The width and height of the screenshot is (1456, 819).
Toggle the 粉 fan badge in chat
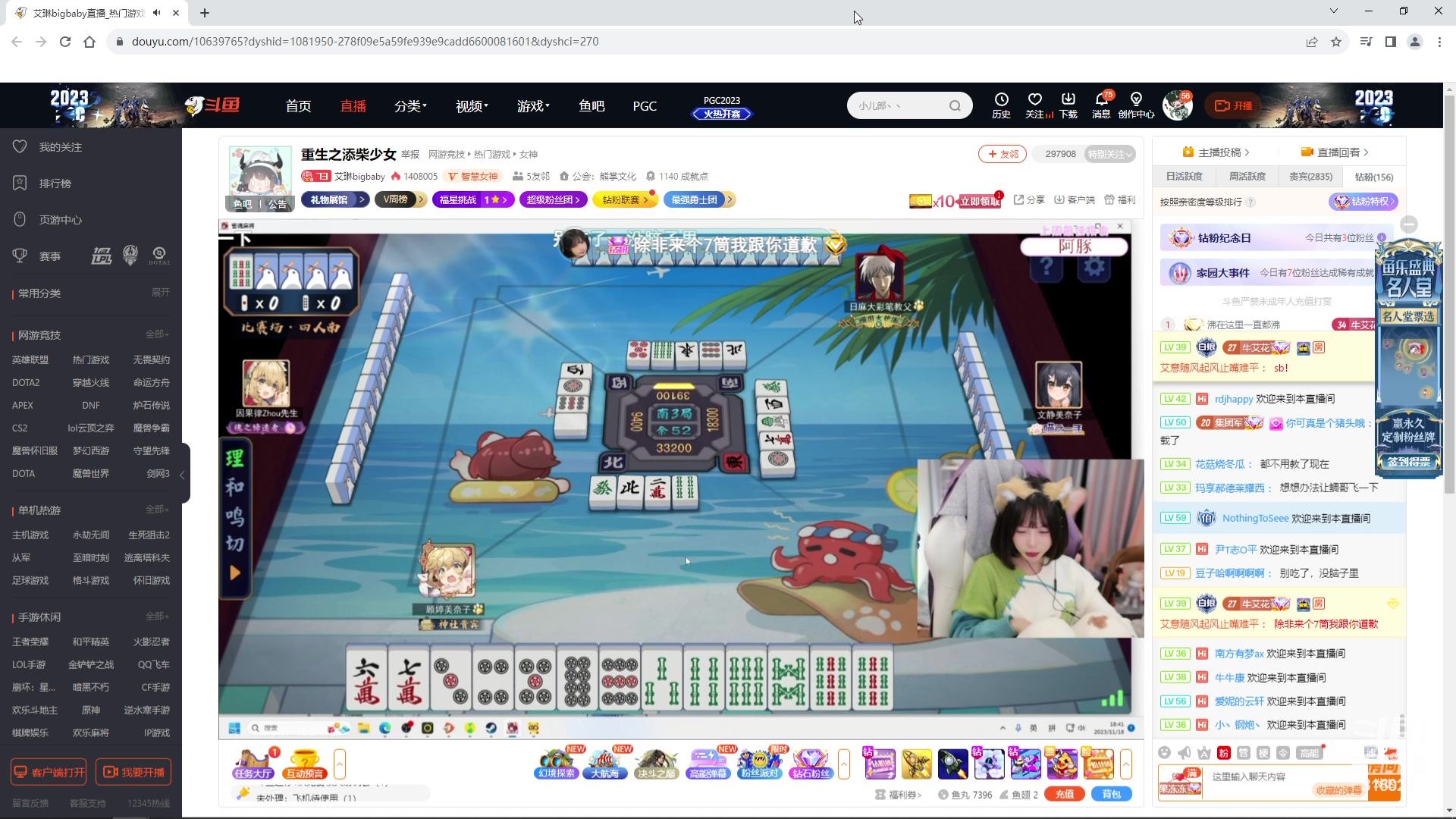(x=1223, y=752)
